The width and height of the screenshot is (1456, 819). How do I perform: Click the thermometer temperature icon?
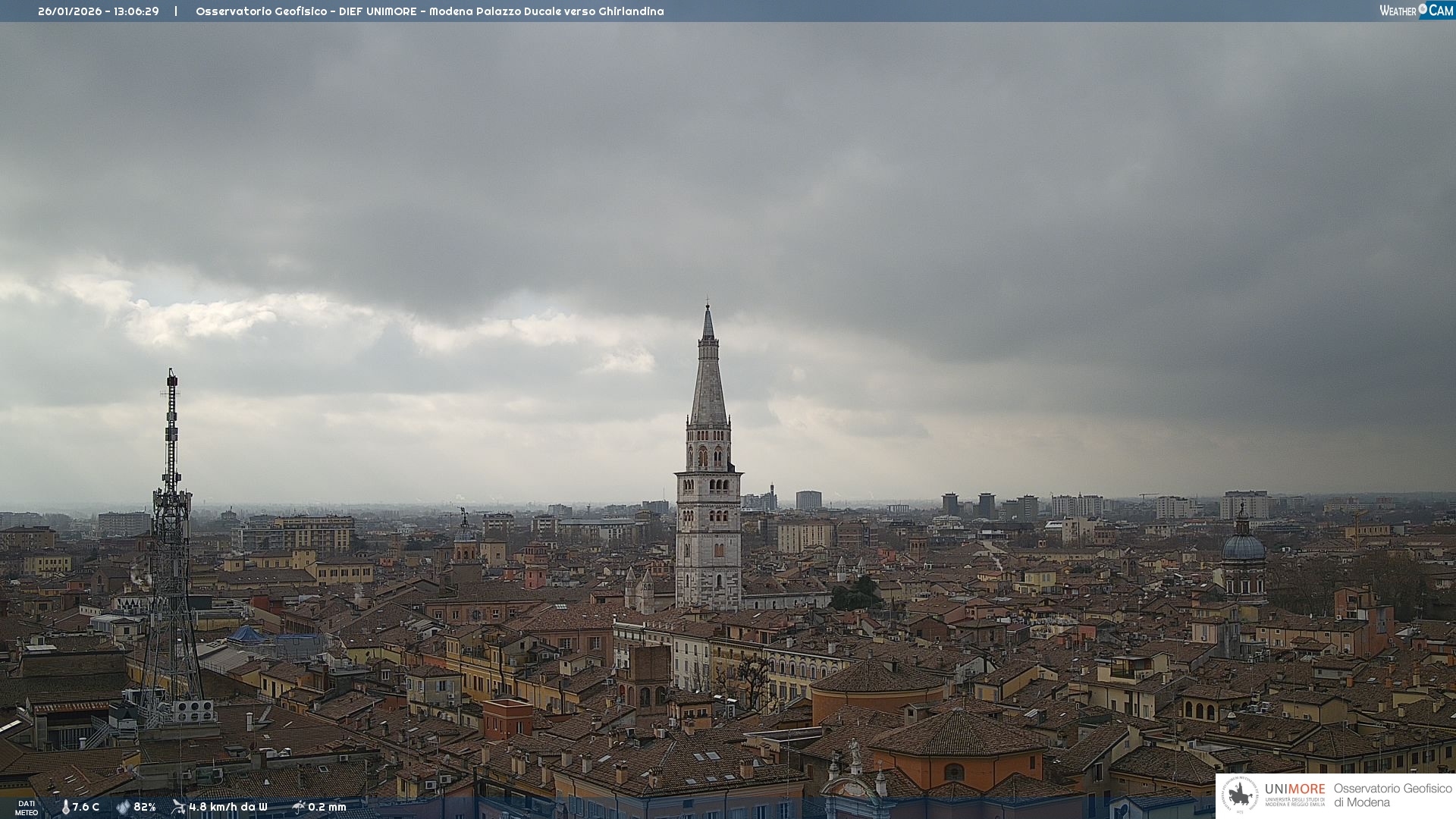pos(66,807)
